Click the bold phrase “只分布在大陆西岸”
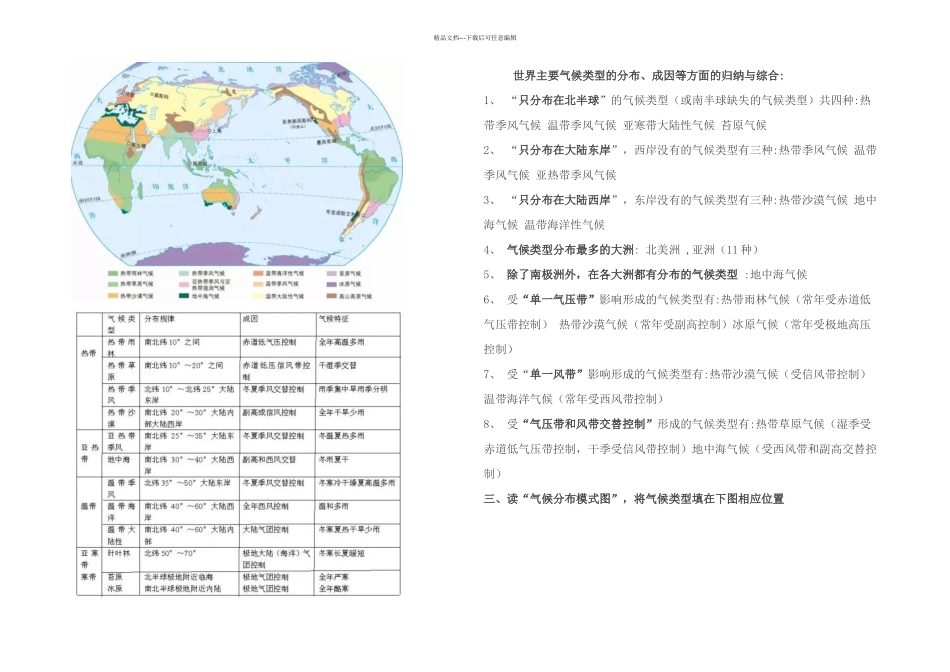The height and width of the screenshot is (672, 950). pyautogui.click(x=565, y=200)
